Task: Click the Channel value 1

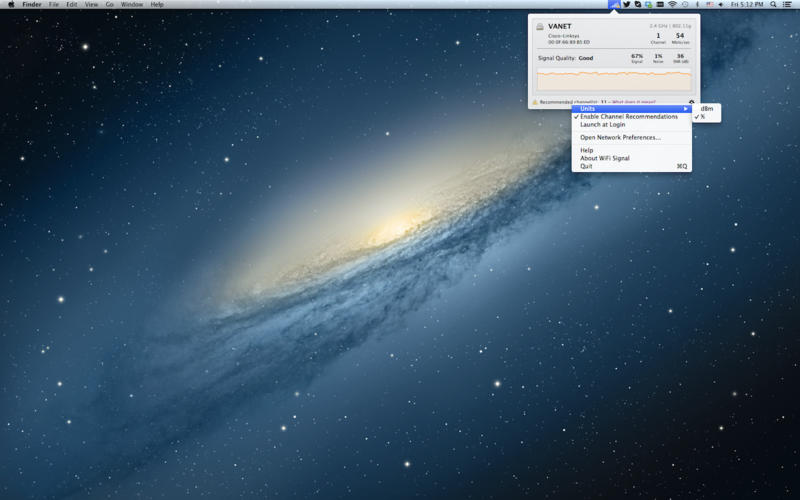Action: [658, 36]
